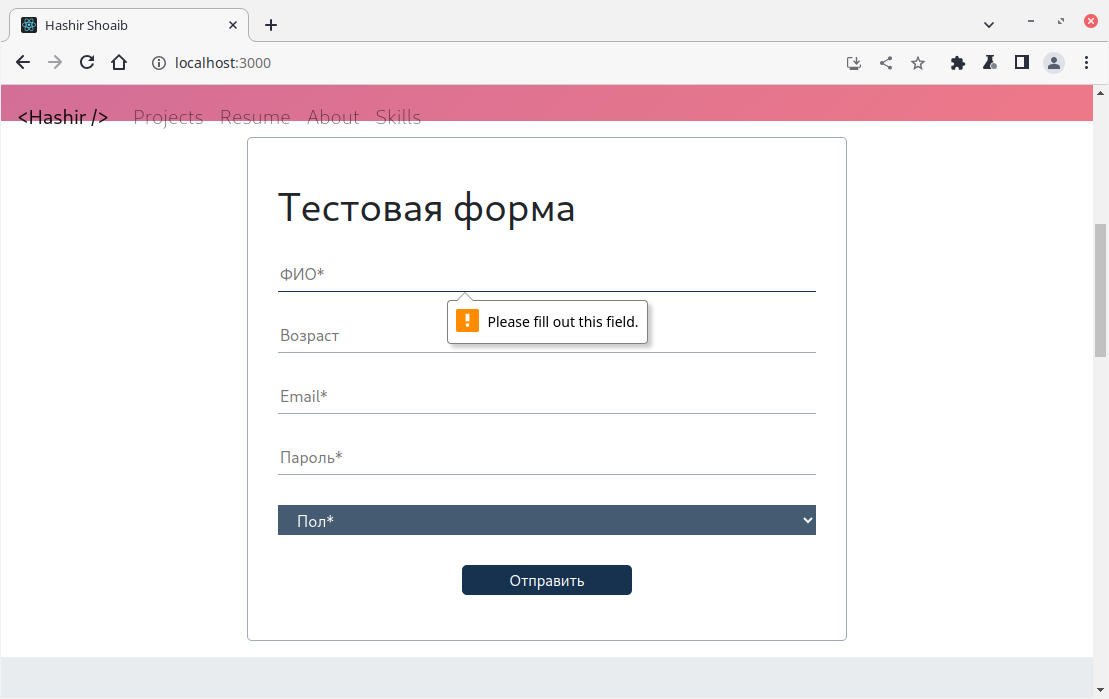Reload the page with the refresh icon

coord(87,62)
